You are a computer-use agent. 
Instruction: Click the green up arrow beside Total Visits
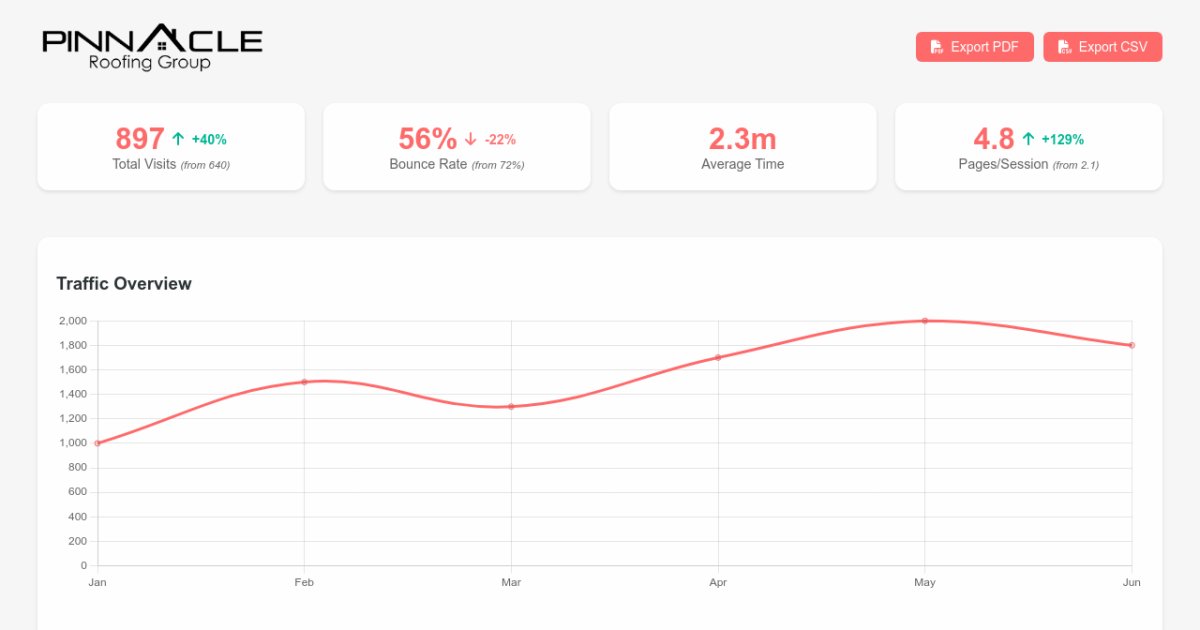click(x=178, y=139)
